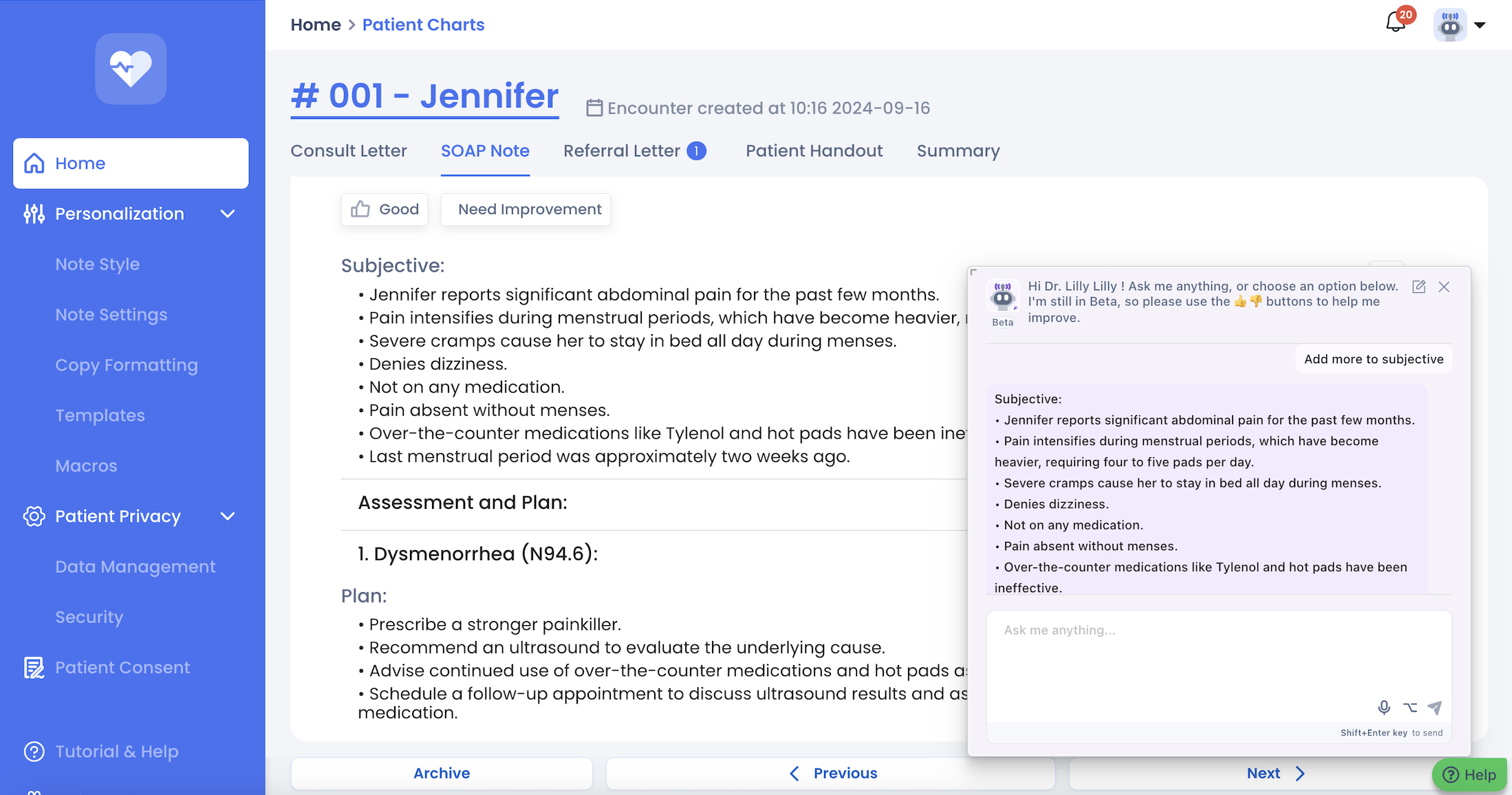1512x795 pixels.
Task: Collapse the Patient Privacy section
Action: pyautogui.click(x=228, y=516)
